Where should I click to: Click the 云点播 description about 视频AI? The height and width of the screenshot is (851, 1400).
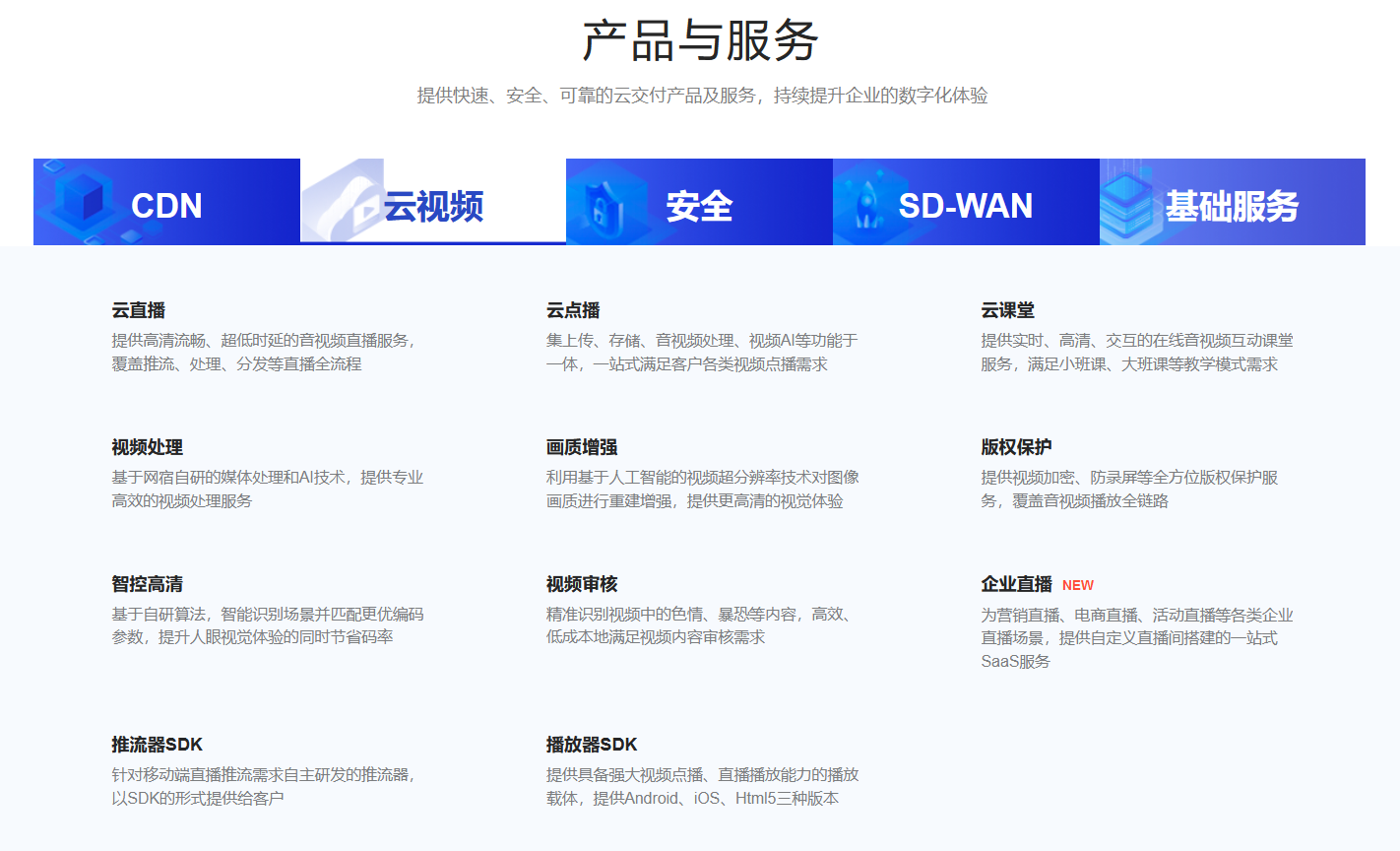pyautogui.click(x=702, y=353)
